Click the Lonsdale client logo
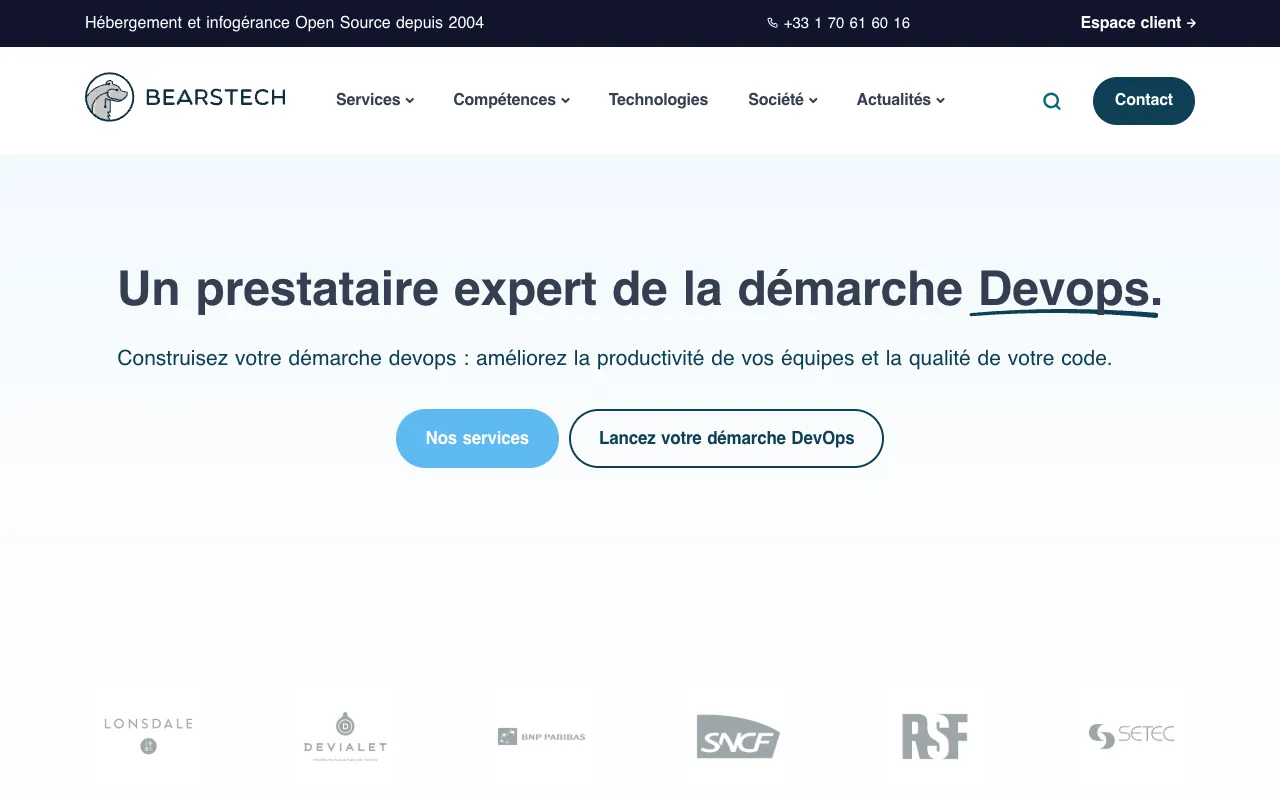Screen dimensions: 1280x800 click(x=148, y=735)
